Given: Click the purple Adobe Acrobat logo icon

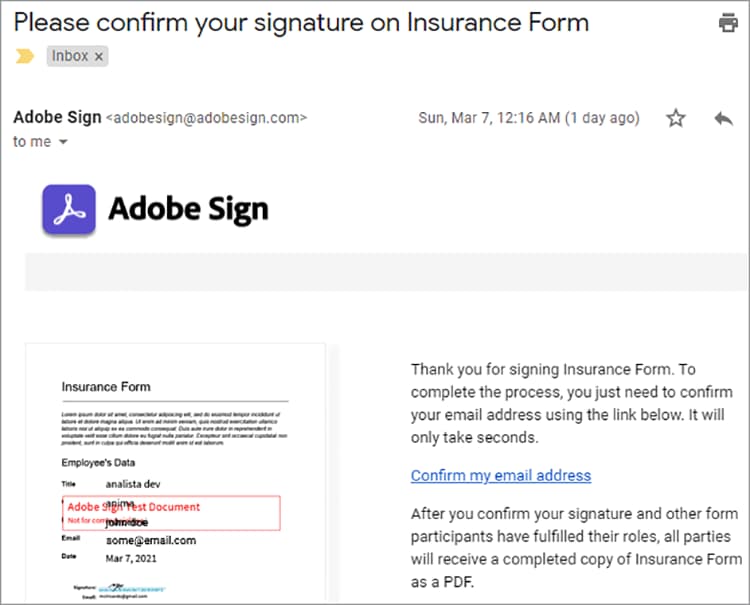Looking at the screenshot, I should [x=69, y=210].
